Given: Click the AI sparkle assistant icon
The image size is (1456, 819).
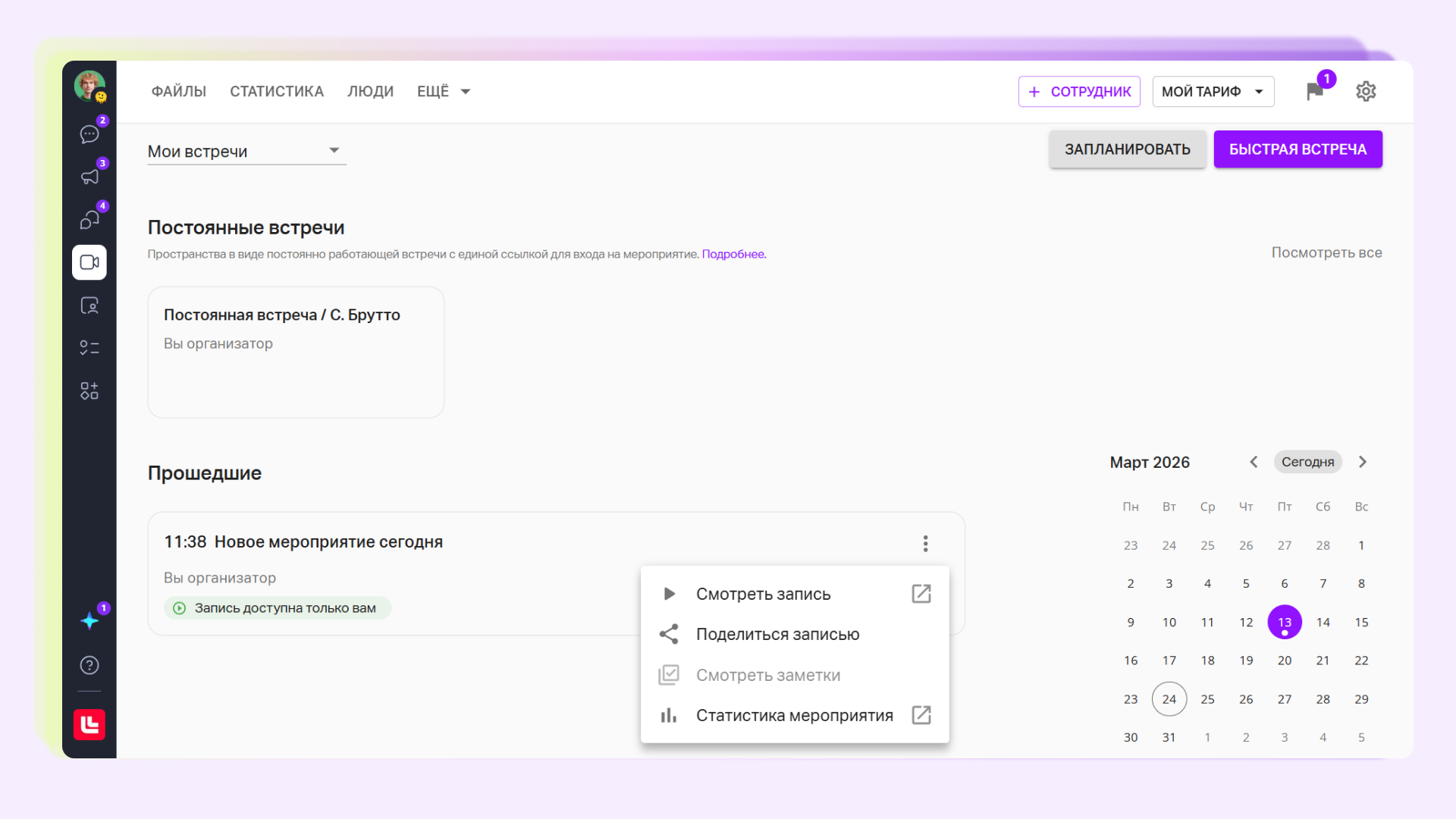Looking at the screenshot, I should pyautogui.click(x=89, y=621).
